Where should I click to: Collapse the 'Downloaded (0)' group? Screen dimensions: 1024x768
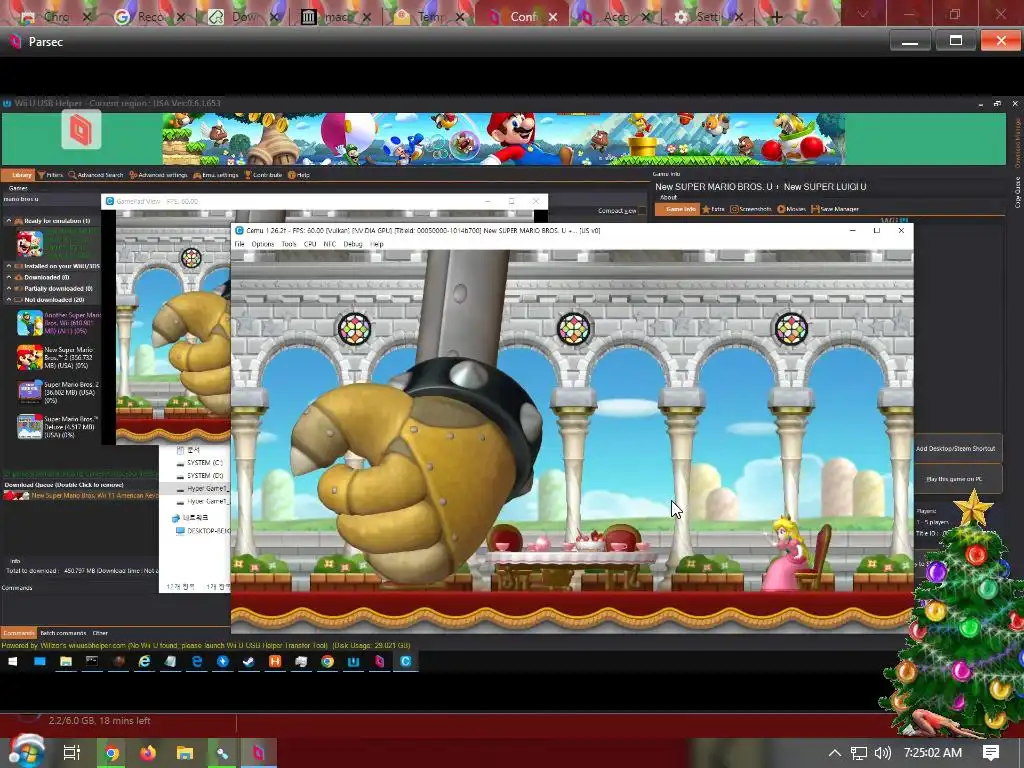(x=8, y=278)
